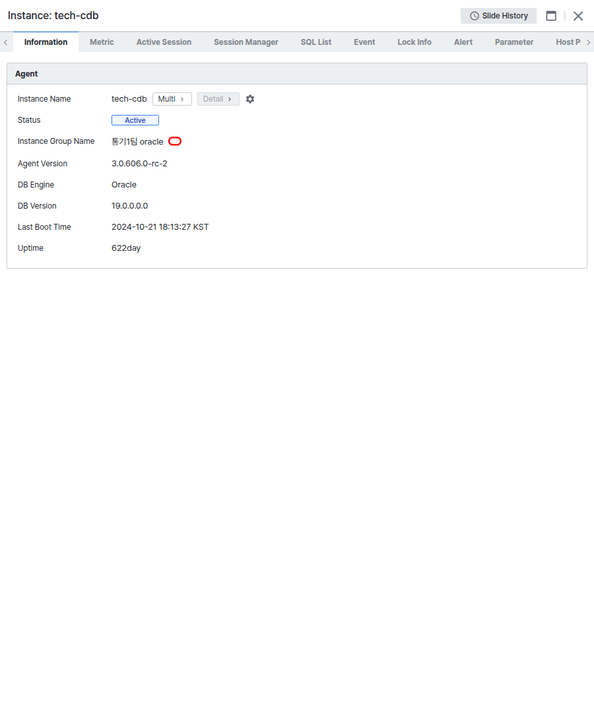
Task: Open the Event tab
Action: tap(364, 42)
